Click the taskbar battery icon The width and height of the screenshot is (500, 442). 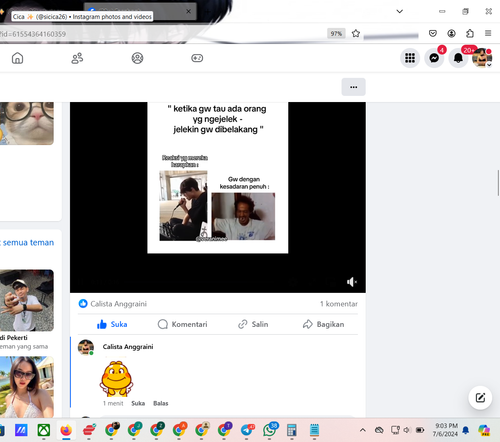[x=420, y=430]
